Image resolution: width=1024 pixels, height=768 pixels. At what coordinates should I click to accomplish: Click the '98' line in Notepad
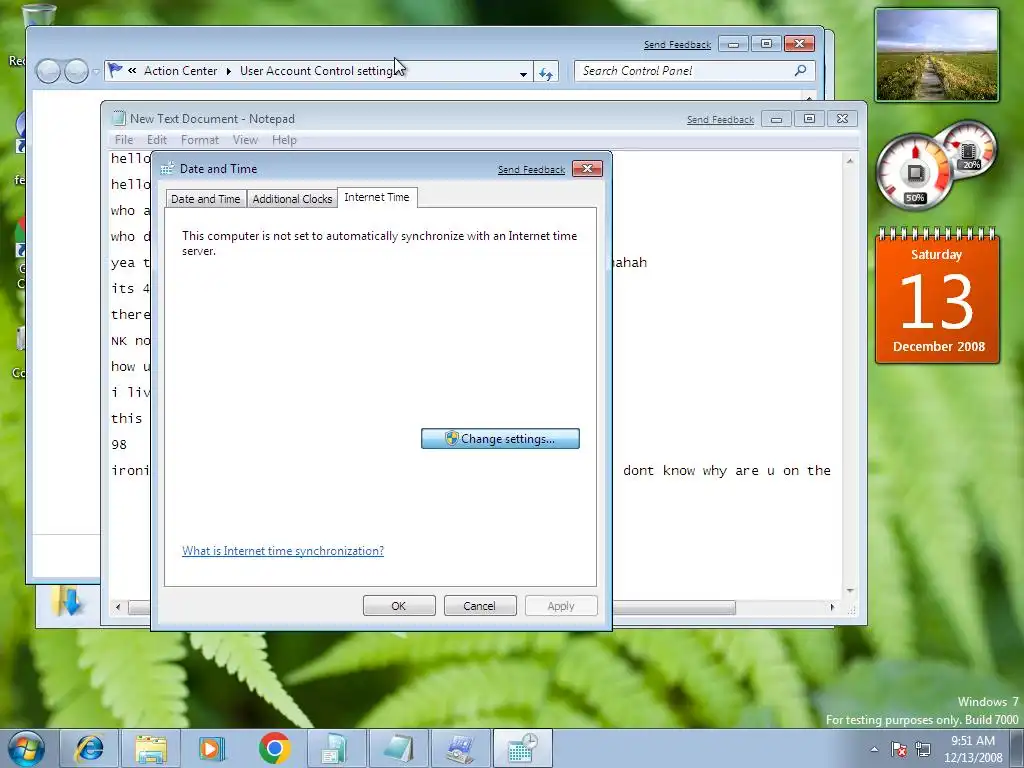119,445
